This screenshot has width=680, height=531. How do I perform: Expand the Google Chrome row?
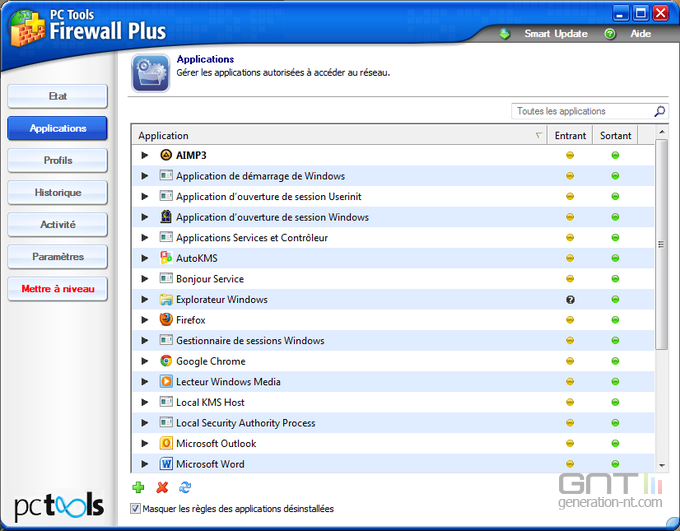pos(145,361)
